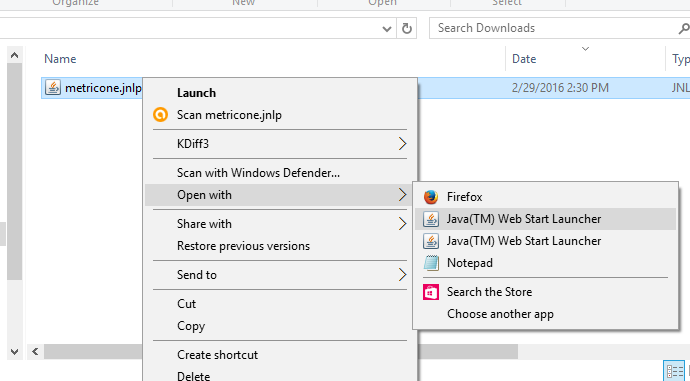Click the vertical scrollbar thumb
The height and width of the screenshot is (381, 690).
coord(15,172)
